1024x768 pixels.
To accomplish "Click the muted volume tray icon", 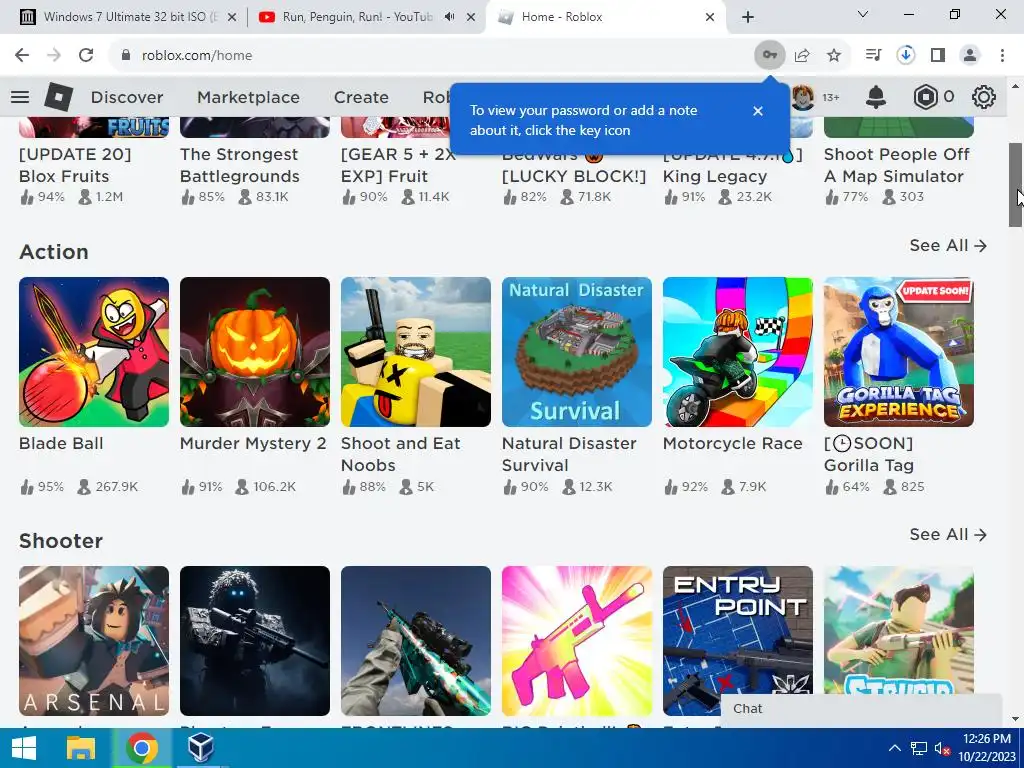I will [942, 749].
